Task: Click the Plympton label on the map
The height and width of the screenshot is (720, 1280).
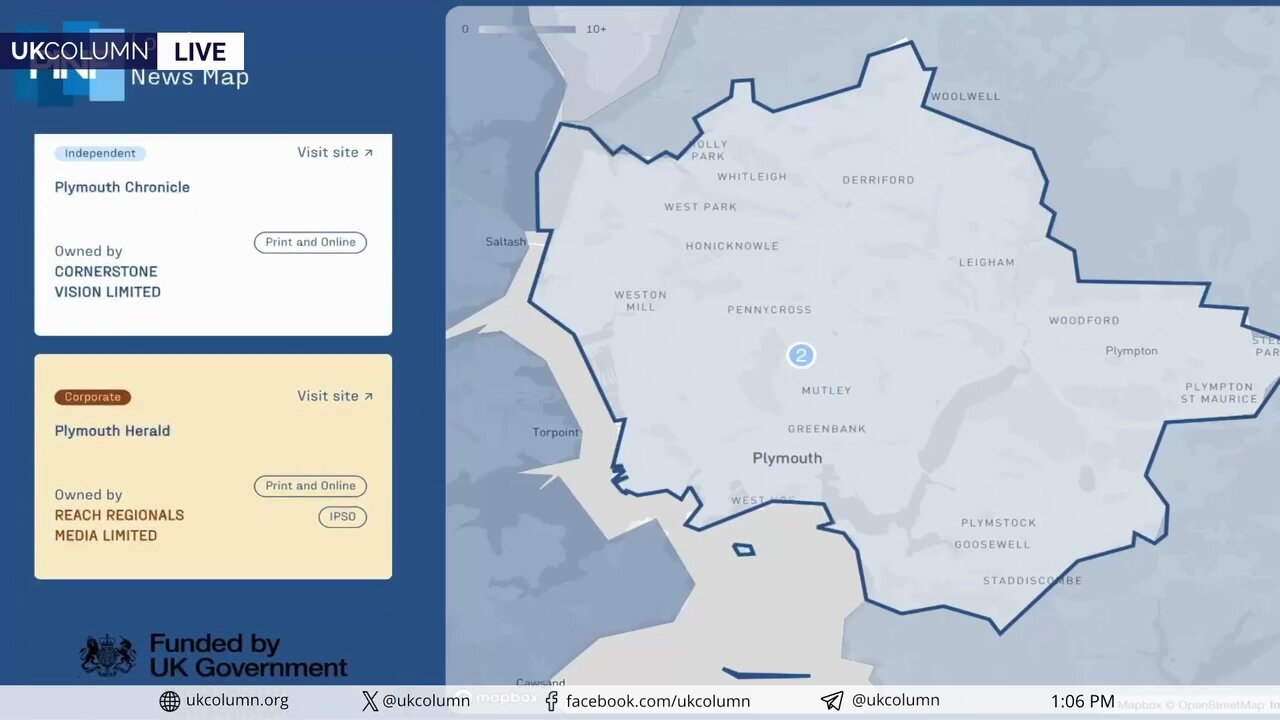Action: (1132, 351)
